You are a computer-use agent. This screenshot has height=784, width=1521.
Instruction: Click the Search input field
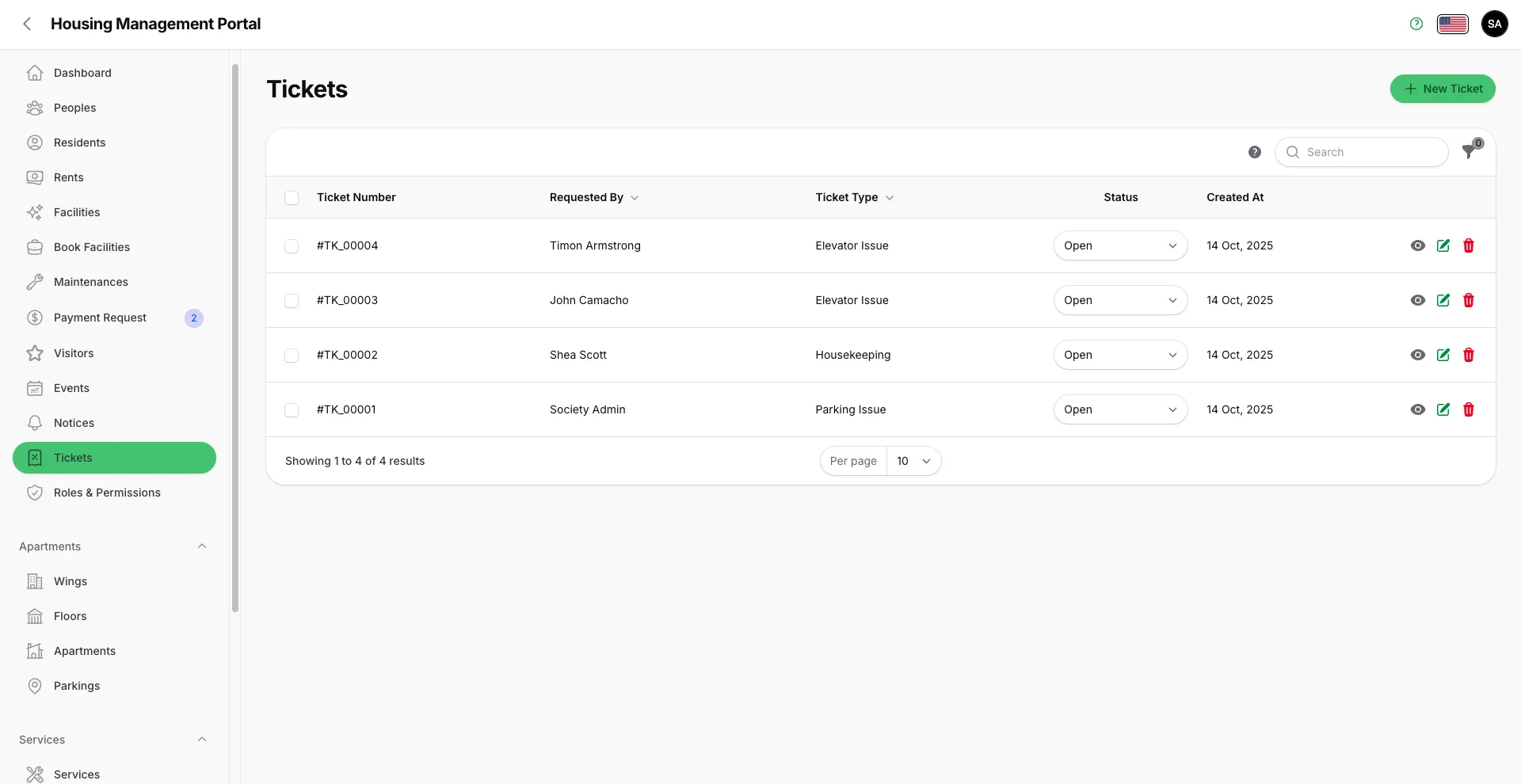[1370, 152]
